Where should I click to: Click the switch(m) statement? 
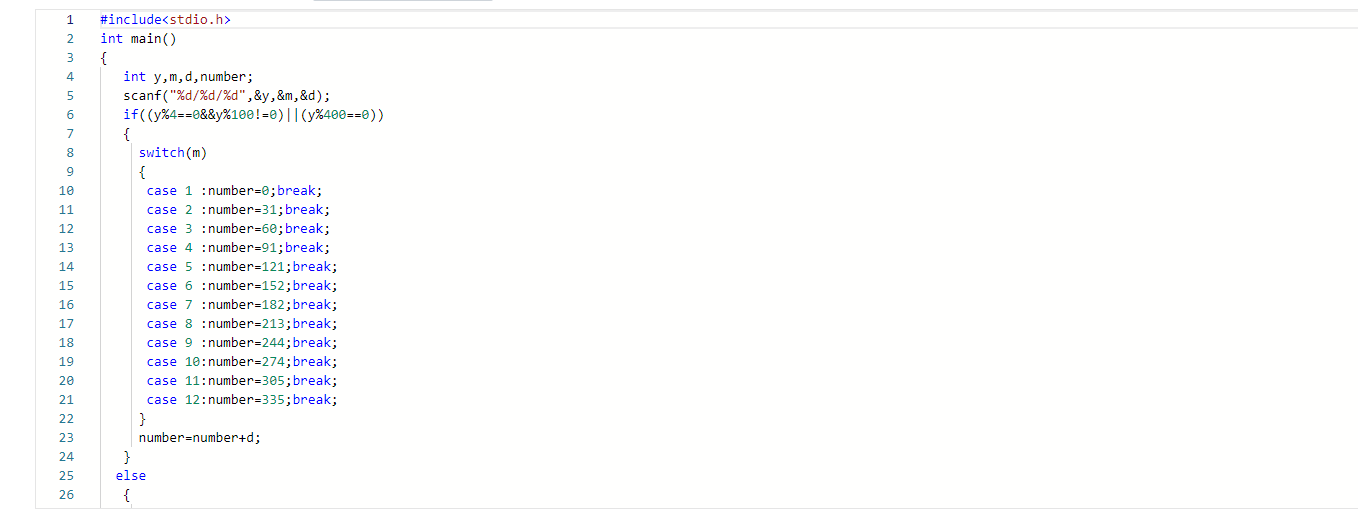pyautogui.click(x=172, y=152)
